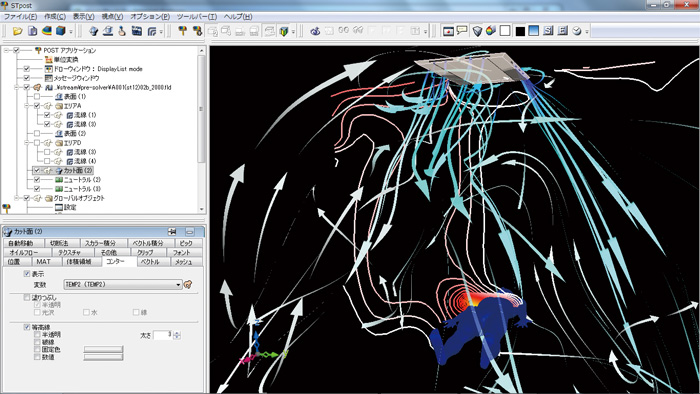Toggle checkbox for ニュートラル (2) tree item
Screen dimensions: 700x394
37,179
